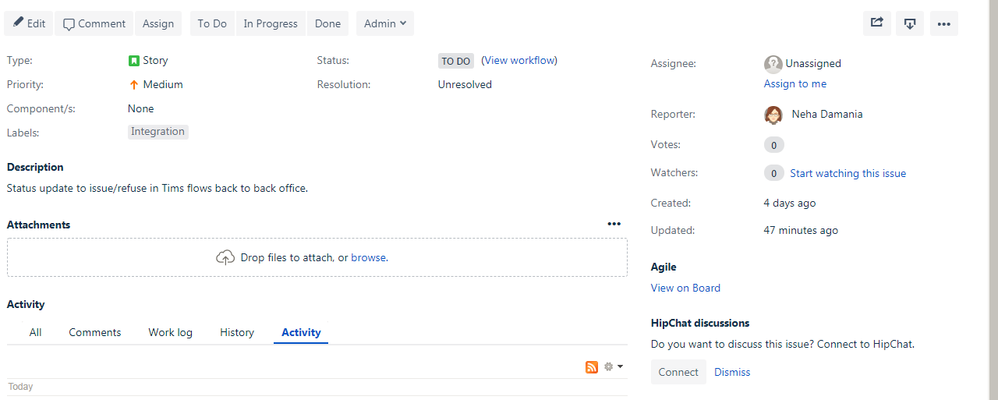Click the TO DO status badge
The width and height of the screenshot is (998, 400).
point(456,61)
